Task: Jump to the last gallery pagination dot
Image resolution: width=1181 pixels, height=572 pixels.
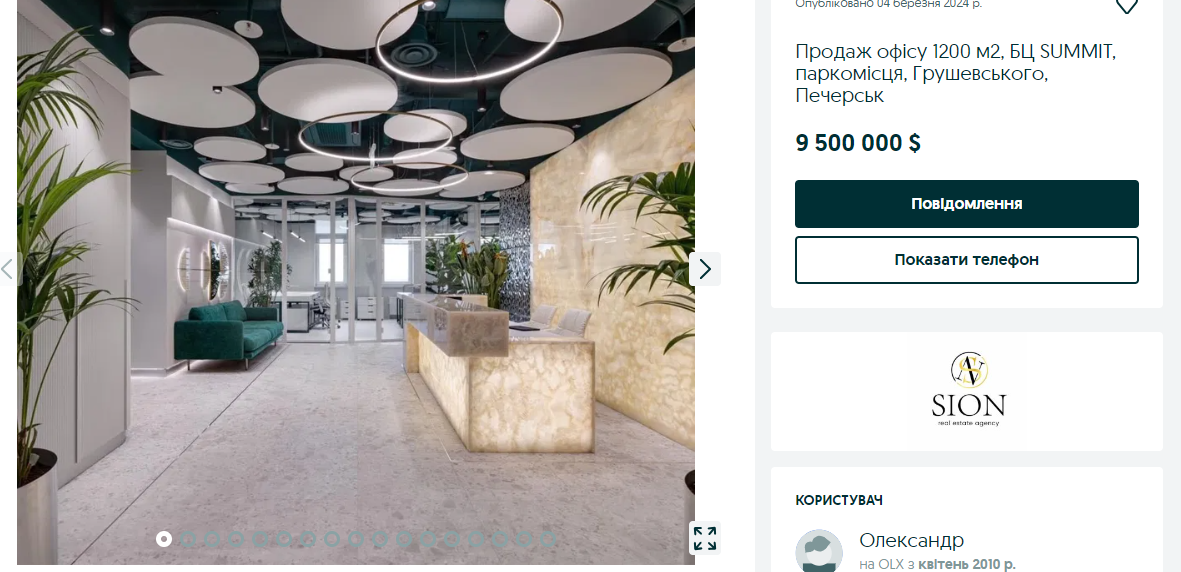Action: 548,539
